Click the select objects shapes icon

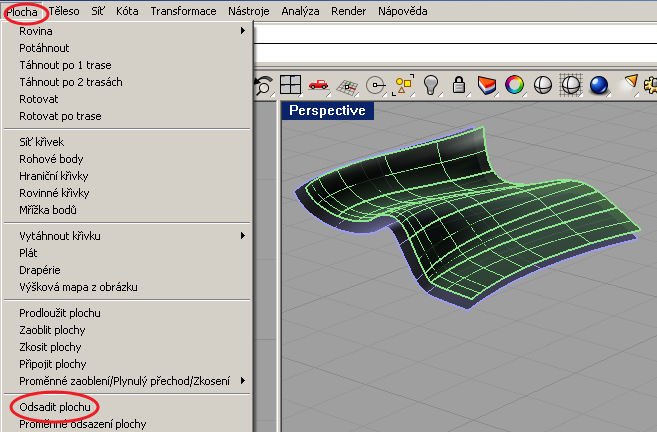(x=403, y=85)
